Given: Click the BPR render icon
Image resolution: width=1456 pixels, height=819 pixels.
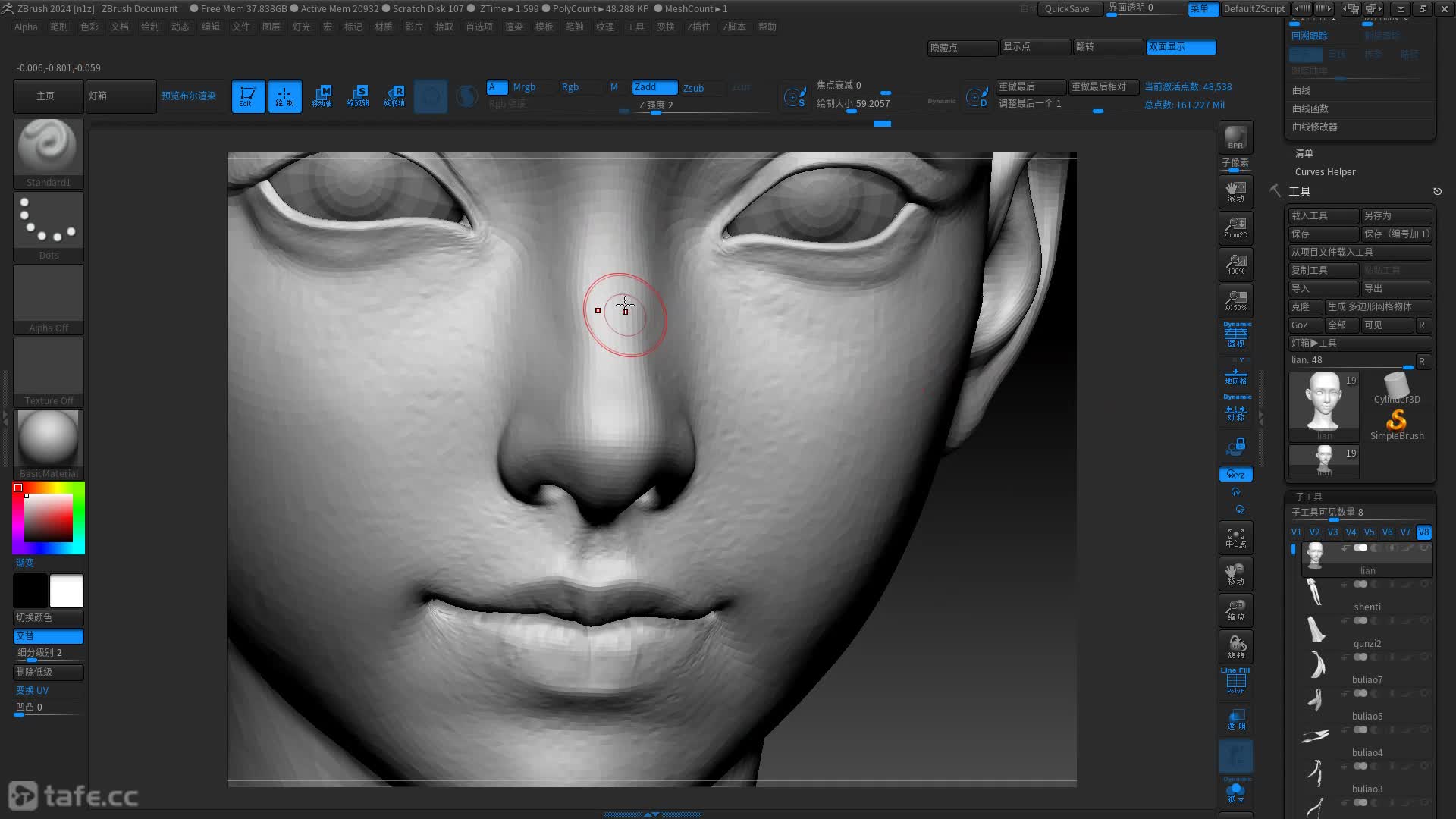Looking at the screenshot, I should 1235,137.
